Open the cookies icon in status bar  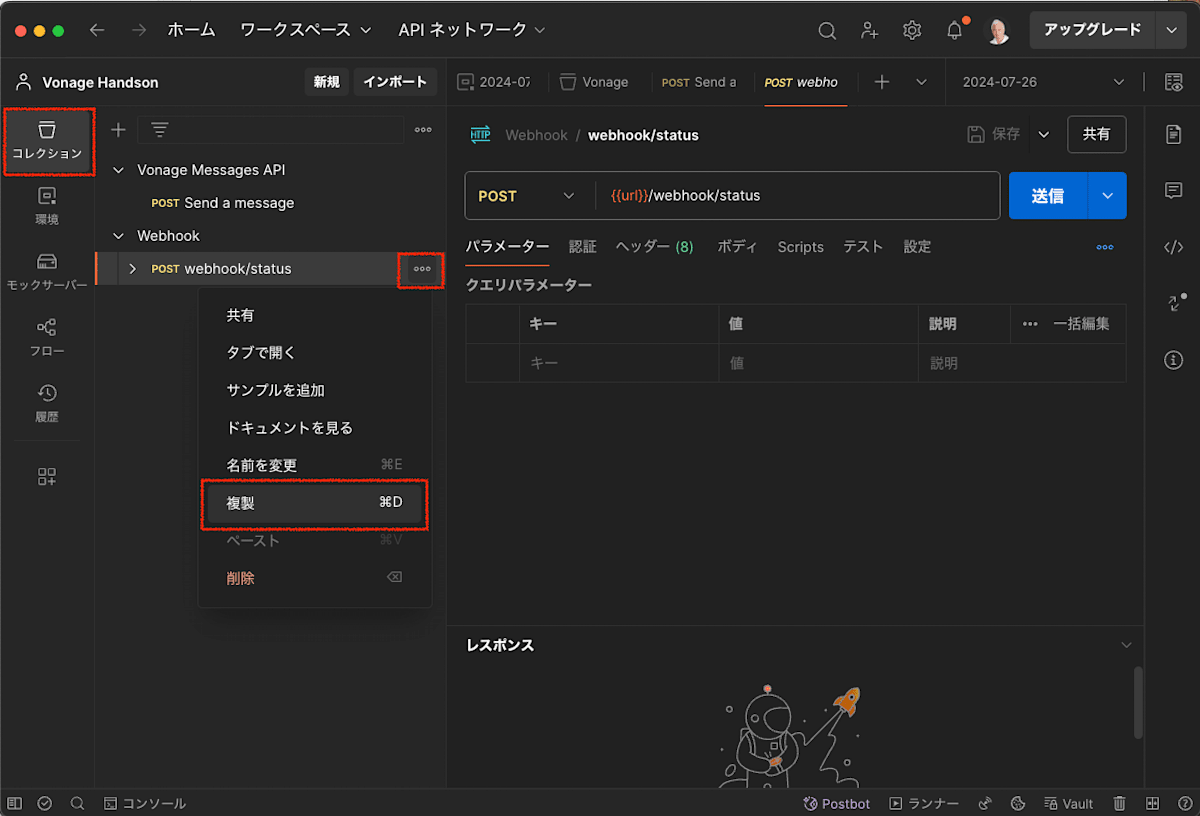pyautogui.click(x=1018, y=804)
